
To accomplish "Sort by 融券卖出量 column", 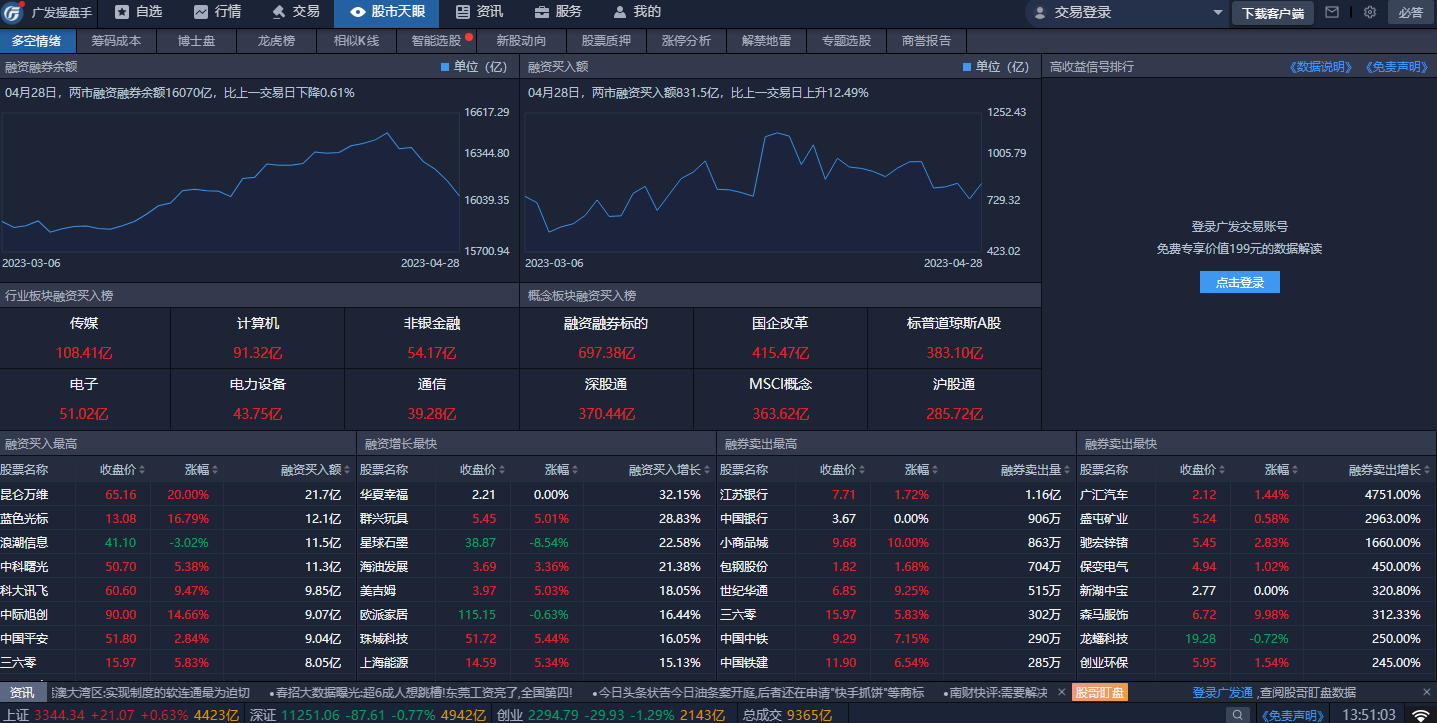I will tap(1037, 469).
